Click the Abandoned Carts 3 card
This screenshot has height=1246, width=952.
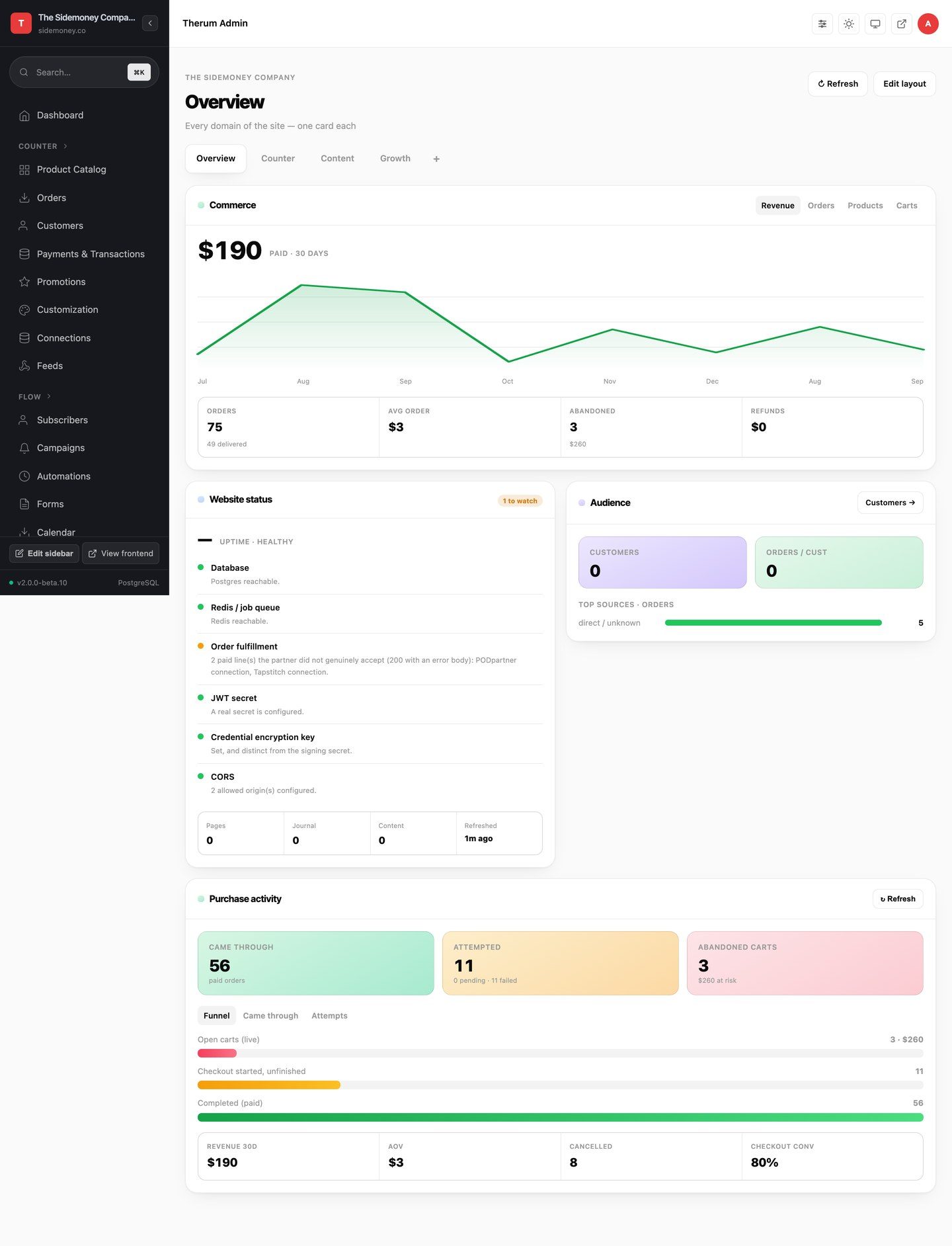(x=805, y=963)
